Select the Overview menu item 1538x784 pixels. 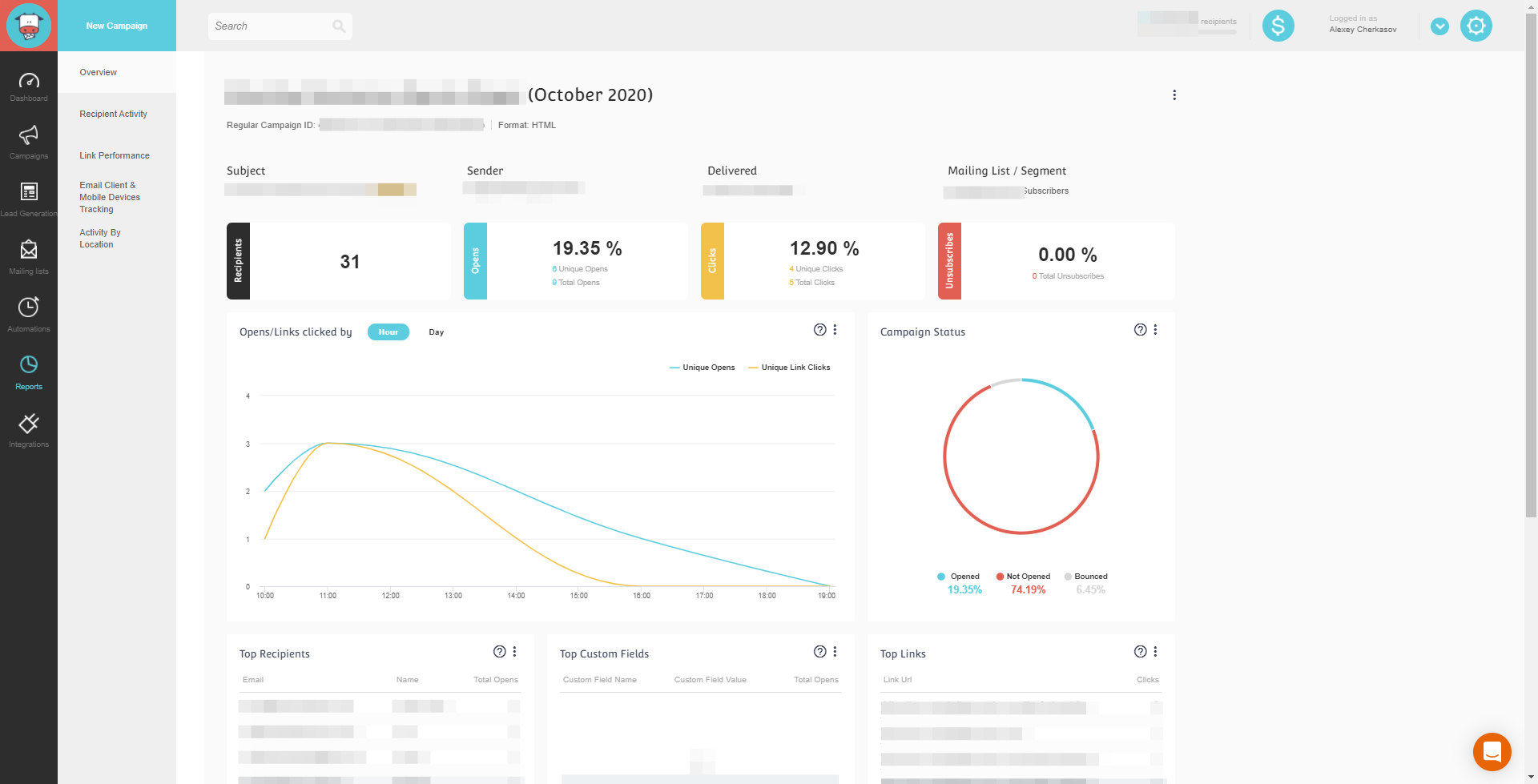click(117, 72)
